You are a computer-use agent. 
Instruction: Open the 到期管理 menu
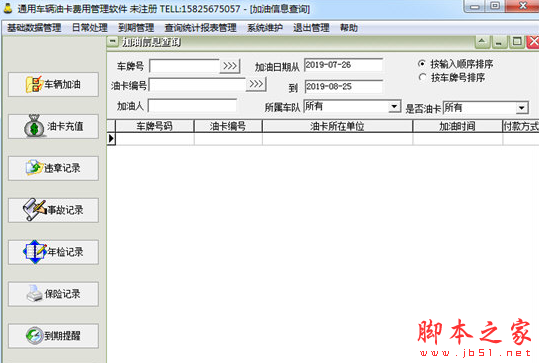coord(136,28)
